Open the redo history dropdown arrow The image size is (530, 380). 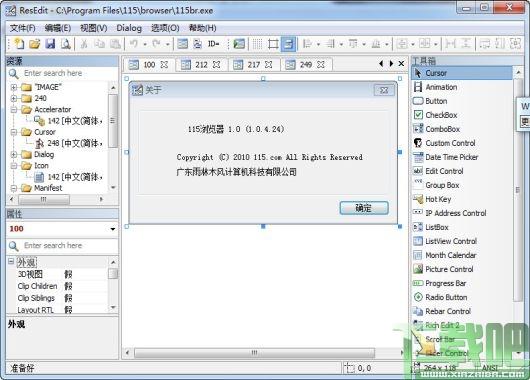click(167, 44)
